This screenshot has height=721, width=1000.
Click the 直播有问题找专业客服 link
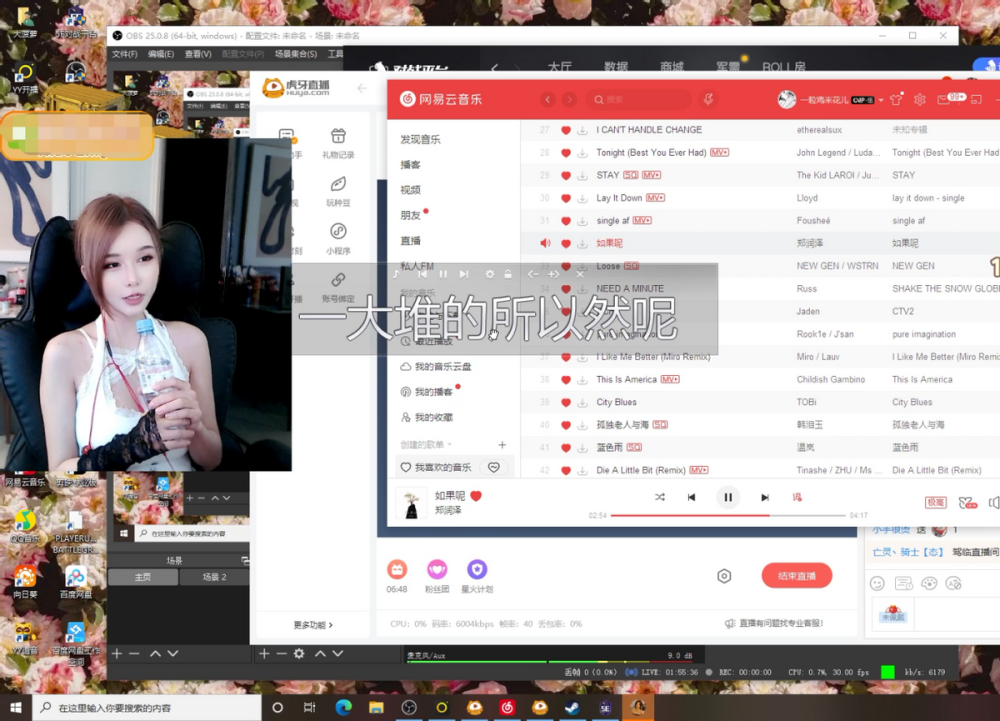coord(774,623)
